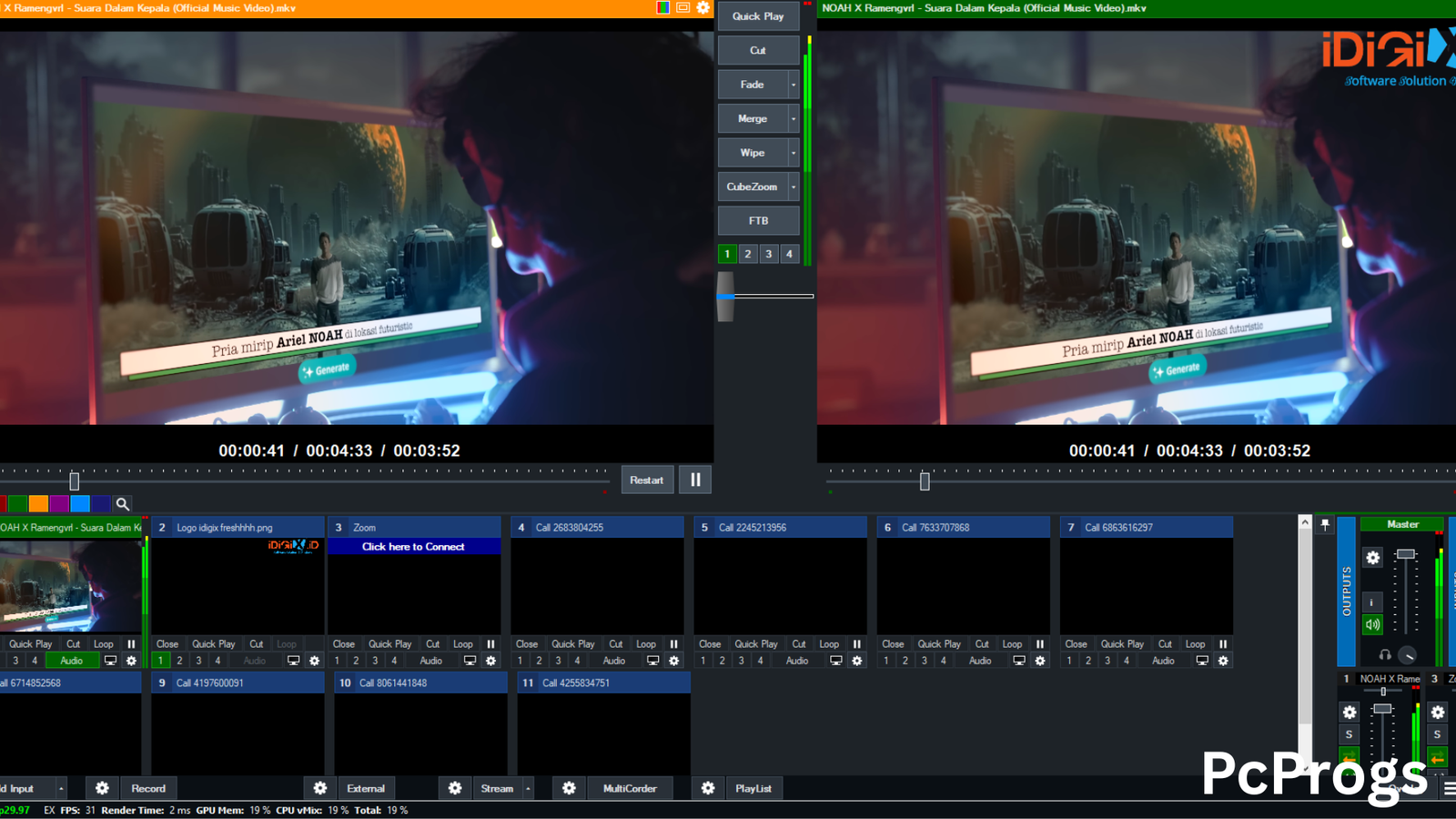The image size is (1456, 819).
Task: Click monitor icon on Call 7633707868
Action: 1018,661
